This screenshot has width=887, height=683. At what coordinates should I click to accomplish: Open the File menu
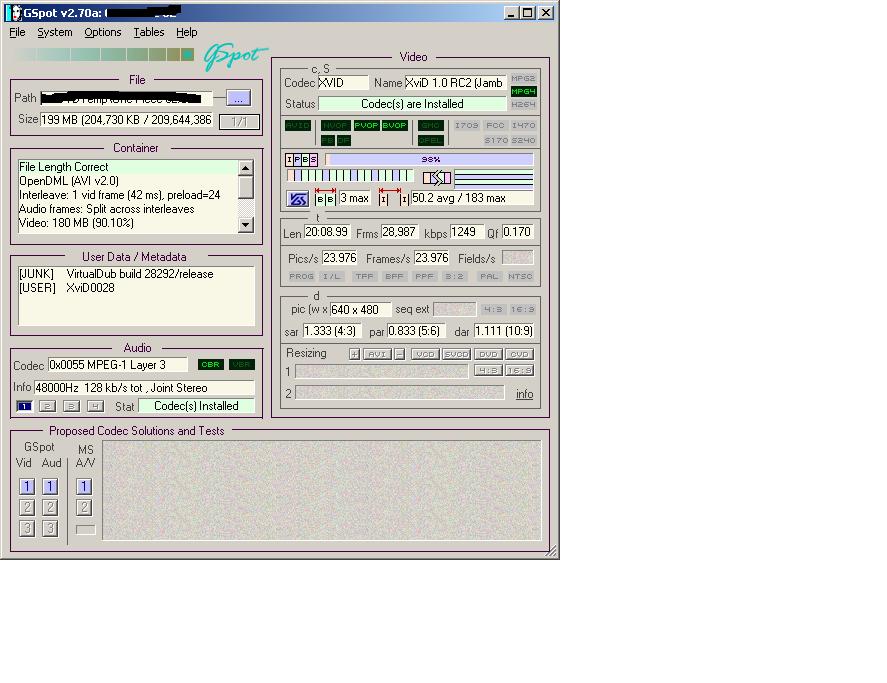[17, 32]
